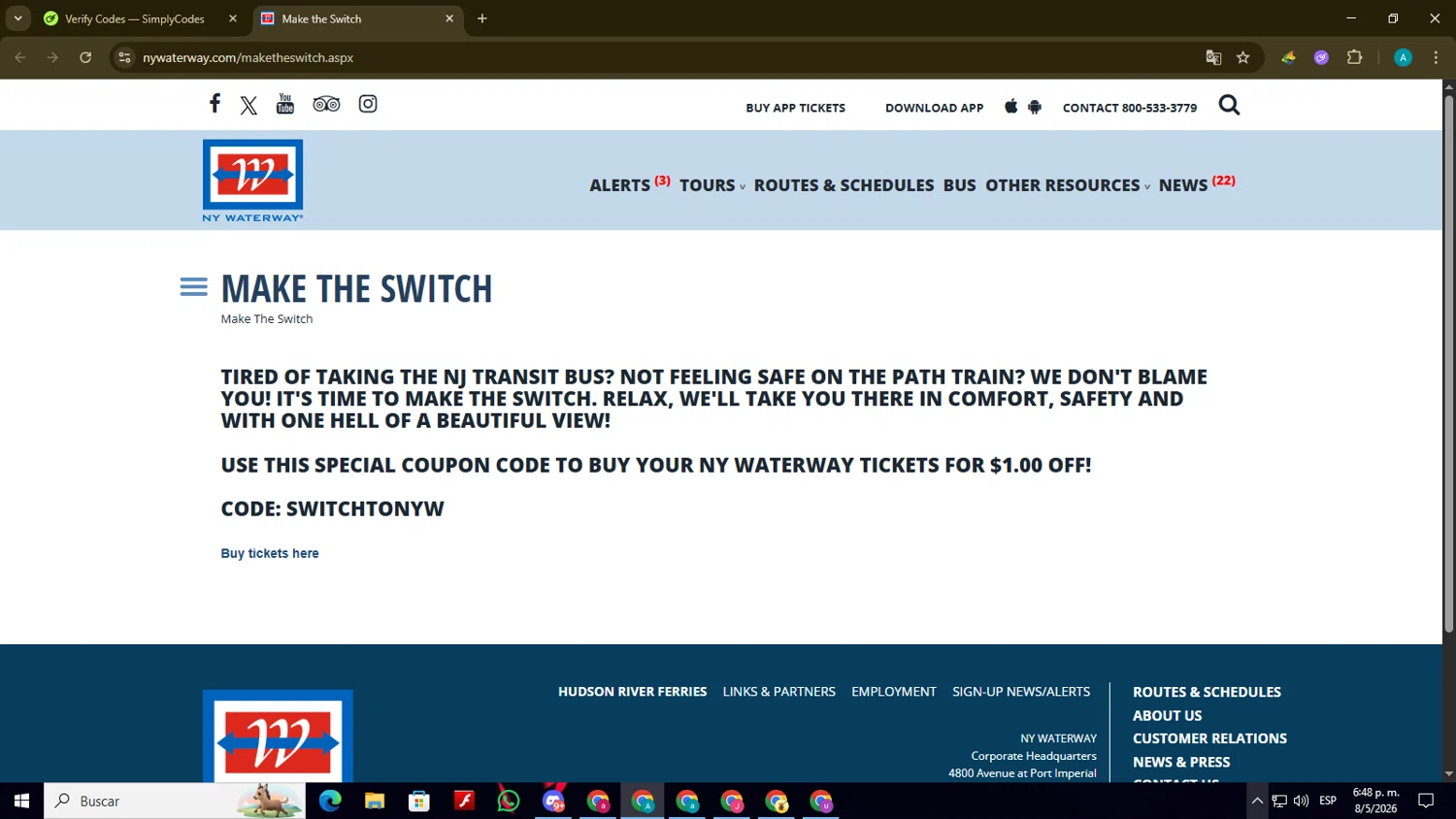Click the 'CODE: SWITCHTONYW' coupon text
This screenshot has width=1456, height=819.
coord(332,508)
